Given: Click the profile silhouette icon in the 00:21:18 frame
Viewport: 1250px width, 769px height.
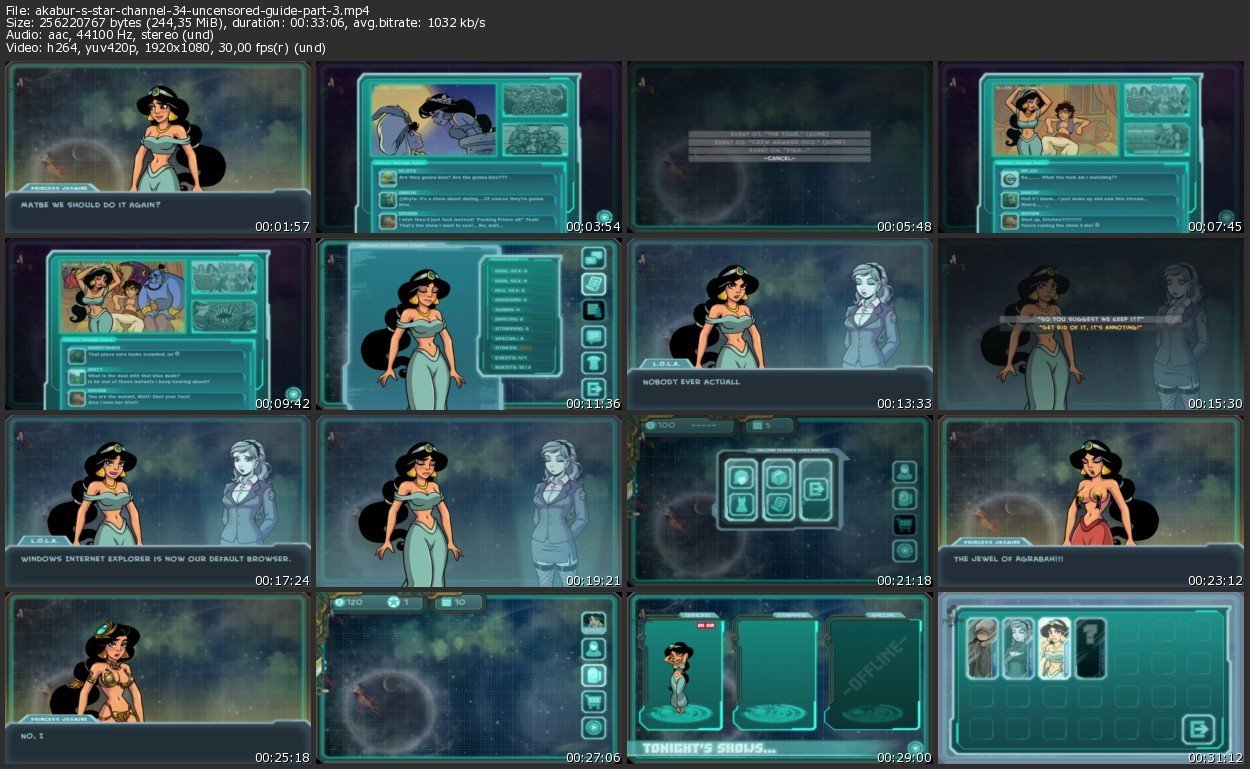Looking at the screenshot, I should (x=904, y=471).
